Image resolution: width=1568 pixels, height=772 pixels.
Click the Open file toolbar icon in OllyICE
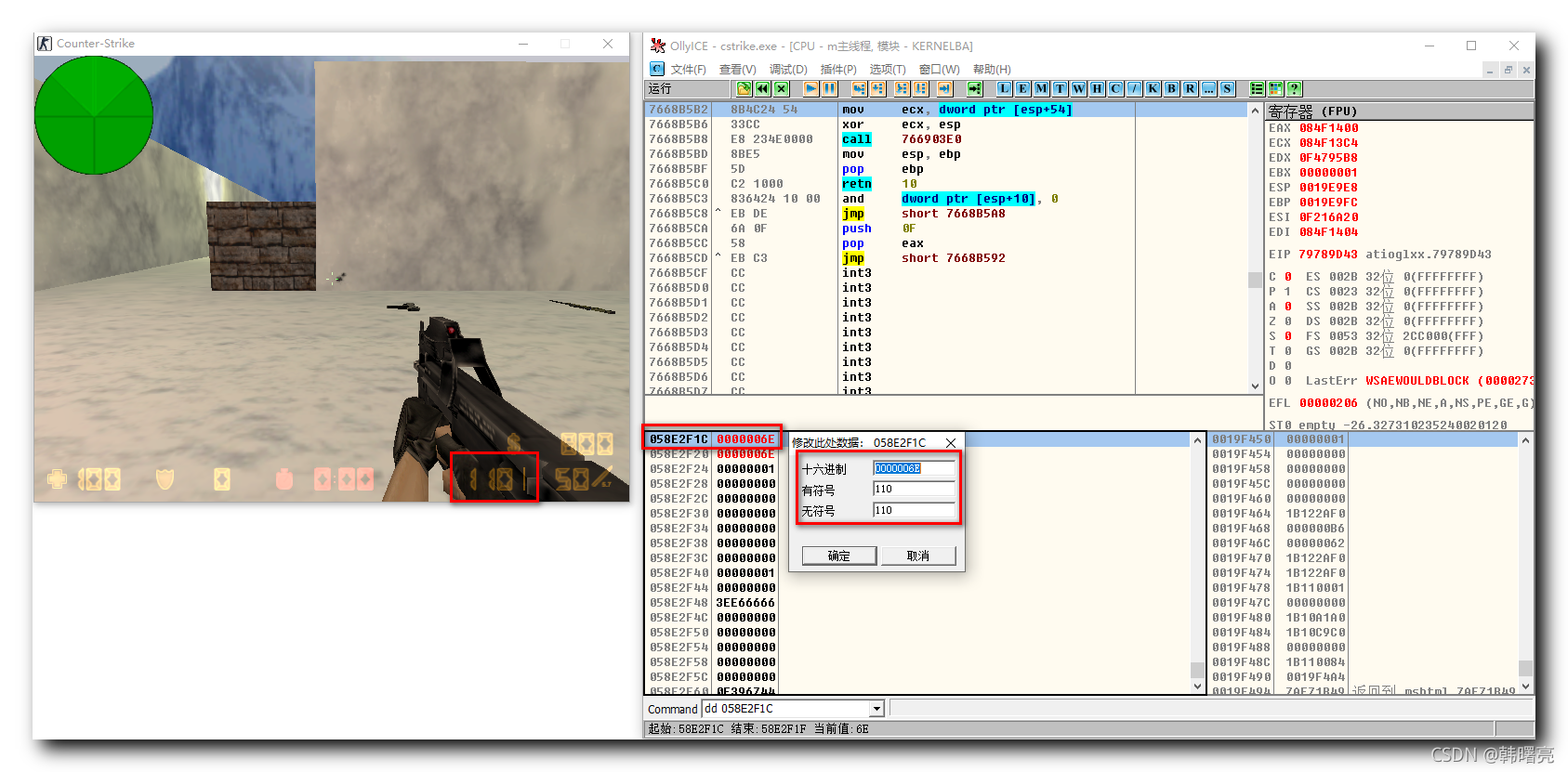pos(744,88)
